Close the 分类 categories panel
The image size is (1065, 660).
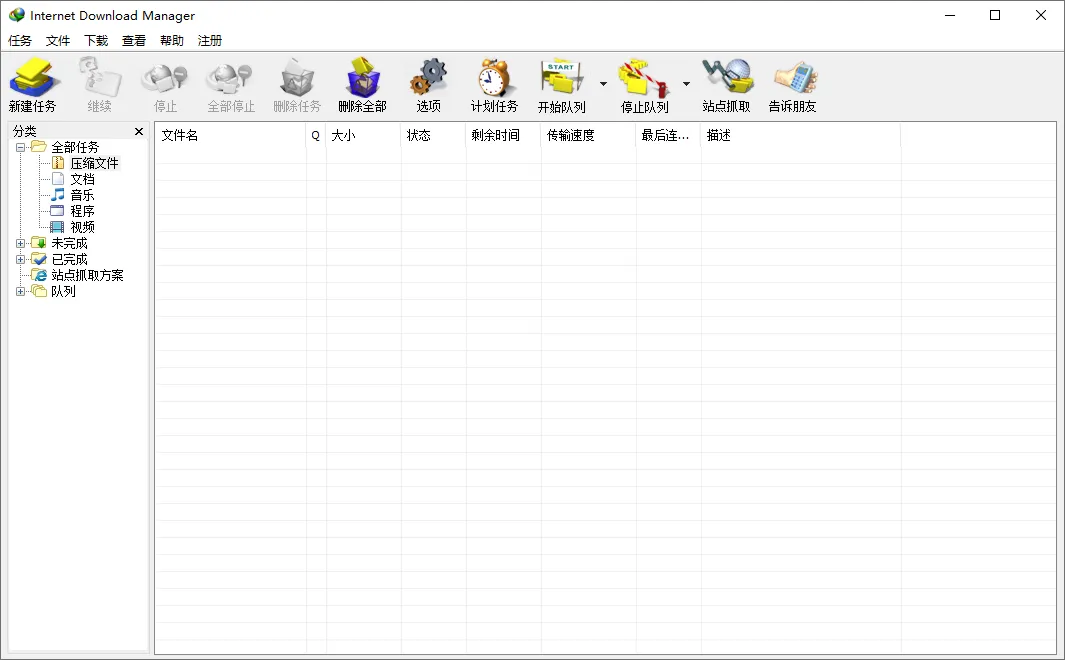(139, 131)
